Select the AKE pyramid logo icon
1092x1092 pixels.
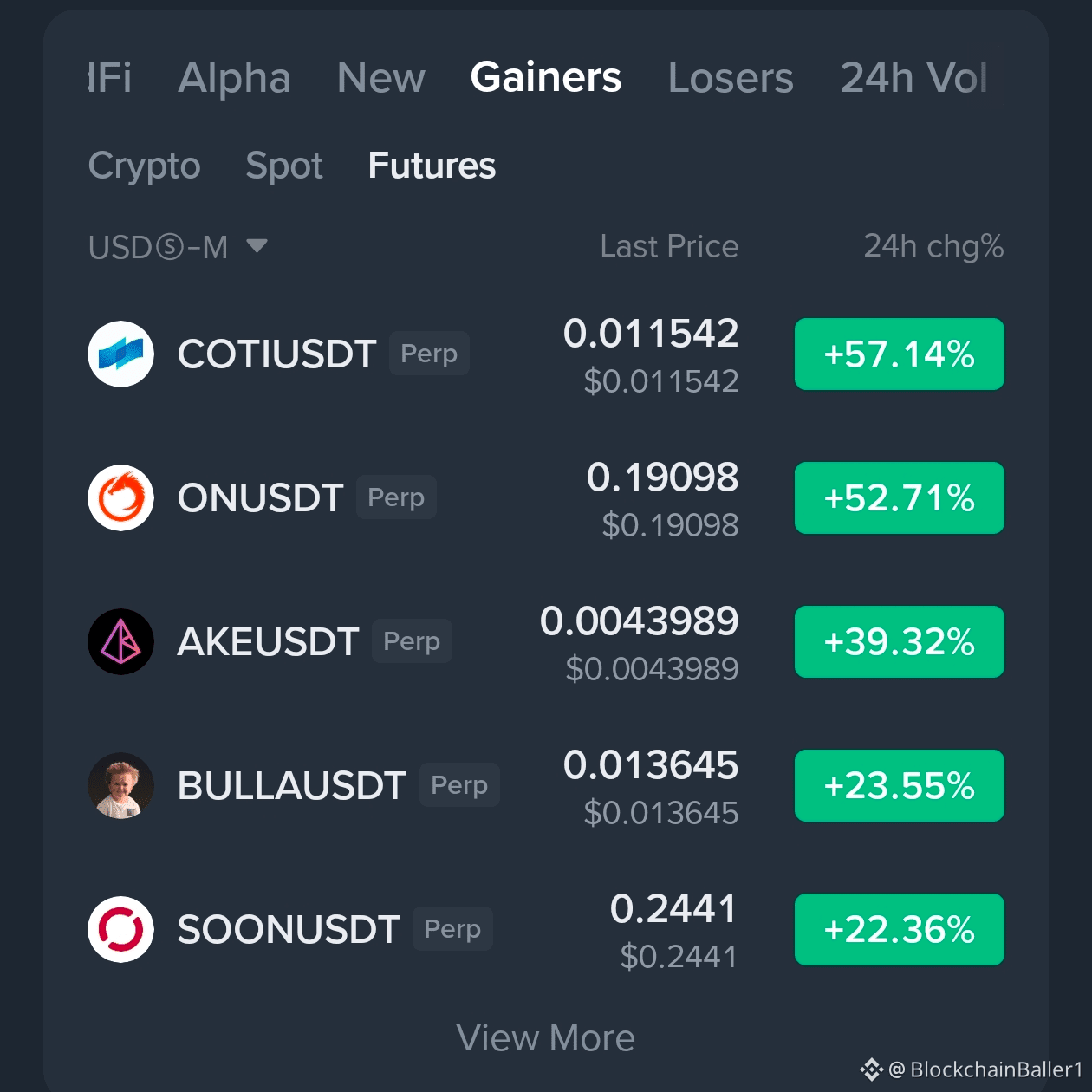click(x=120, y=641)
